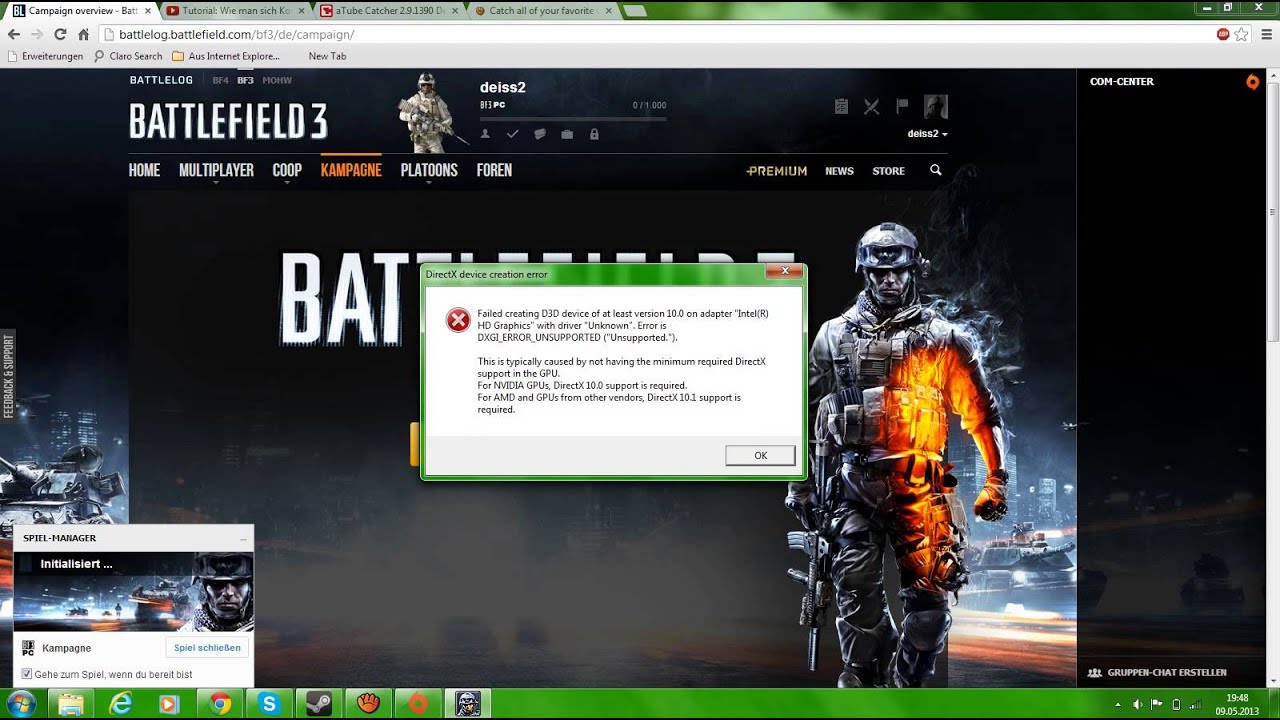
Task: Toggle 'Gehe zum Spiel, wenn du bereit bist' checkbox
Action: pyautogui.click(x=27, y=674)
